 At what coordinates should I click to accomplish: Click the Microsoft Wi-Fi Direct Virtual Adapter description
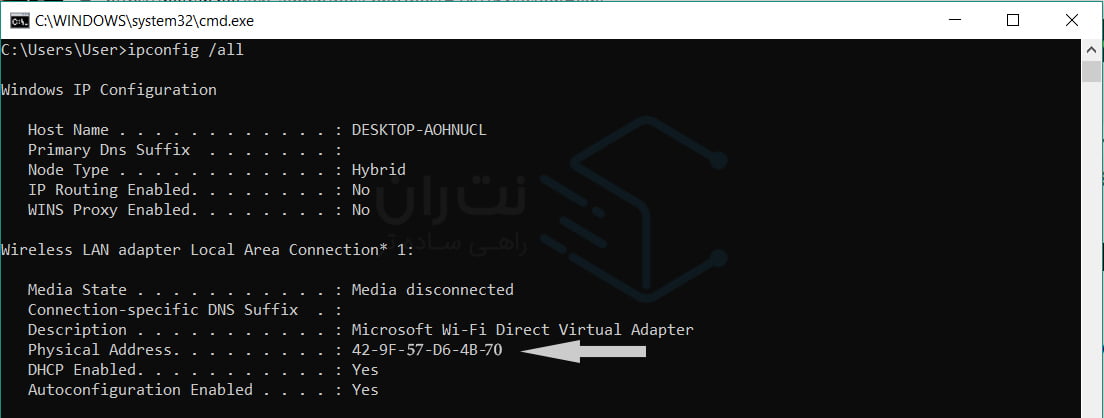[522, 330]
